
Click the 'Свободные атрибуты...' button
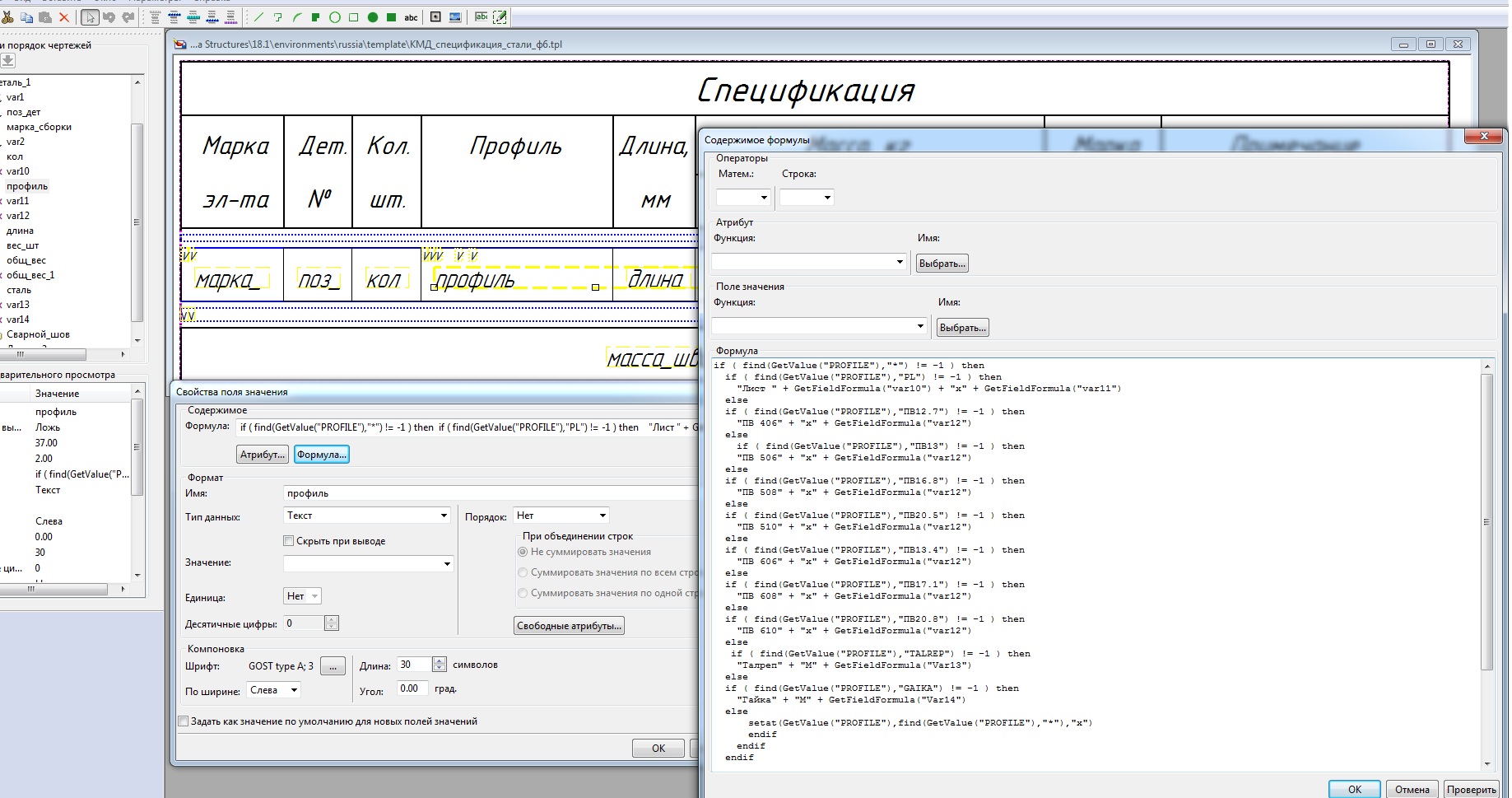coord(569,626)
